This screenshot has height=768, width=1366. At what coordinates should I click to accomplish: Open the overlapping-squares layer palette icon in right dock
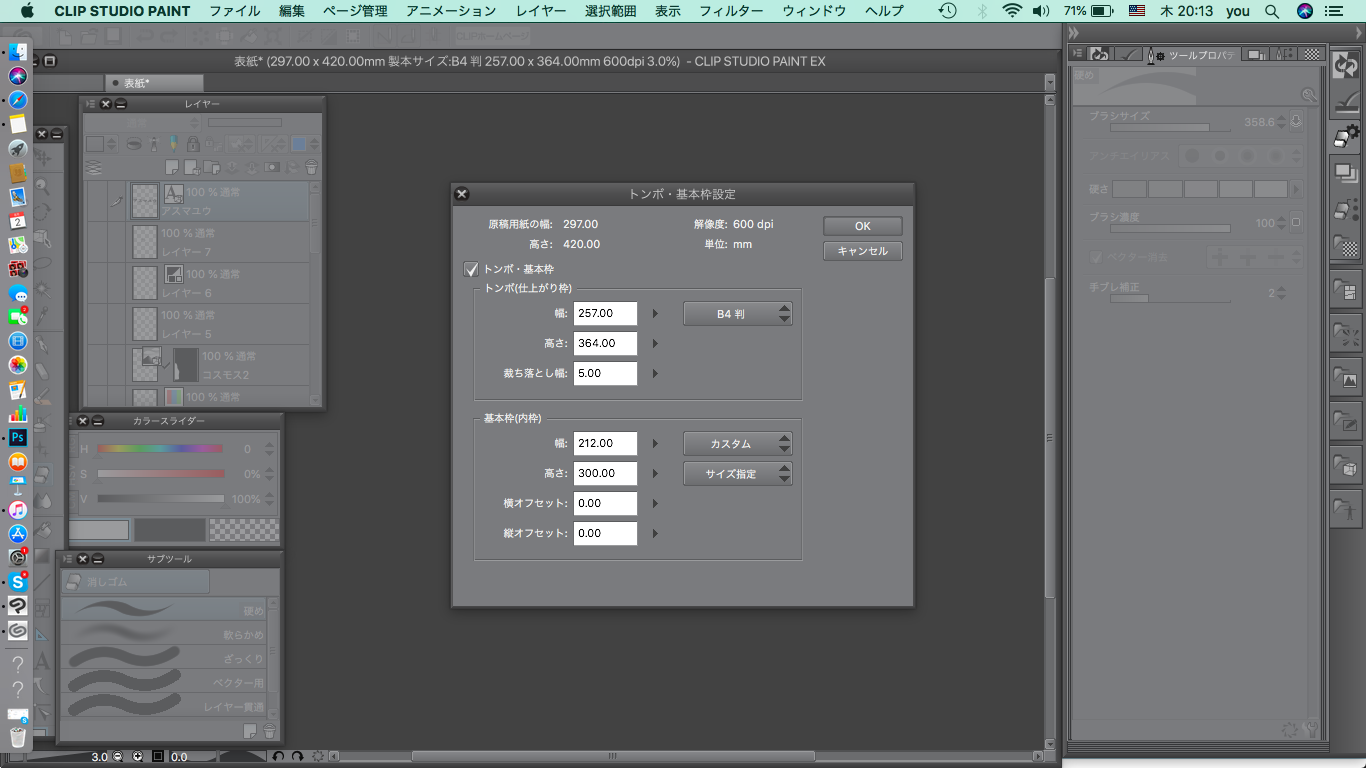coord(1346,173)
